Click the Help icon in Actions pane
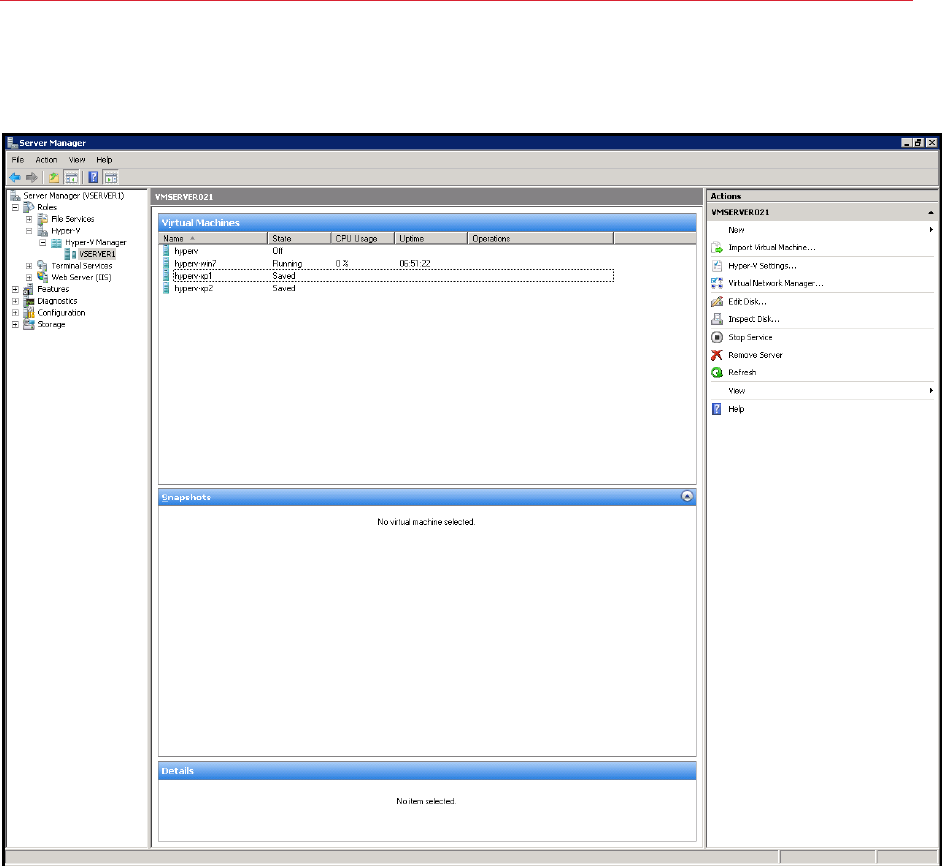Viewport: 942px width, 866px height. pyautogui.click(x=717, y=409)
